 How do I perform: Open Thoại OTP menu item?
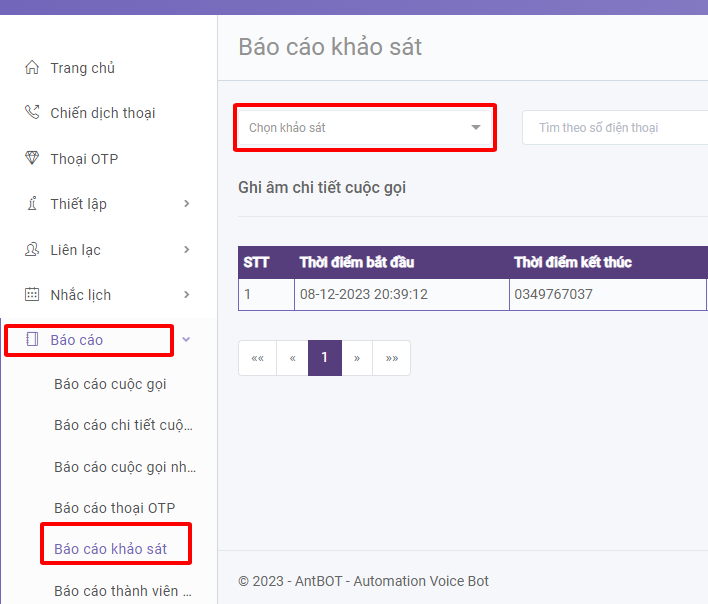pos(84,159)
